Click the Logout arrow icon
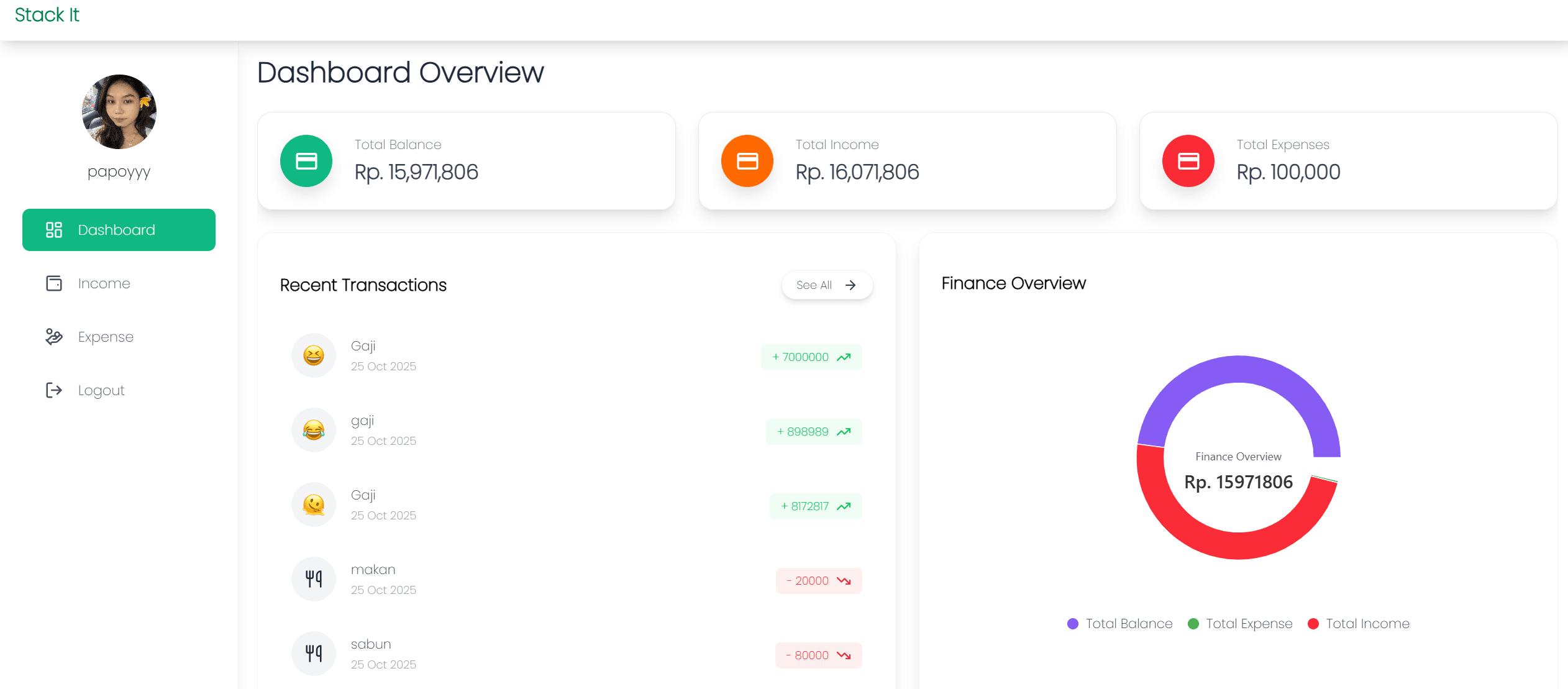Viewport: 1568px width, 689px height. pos(54,390)
